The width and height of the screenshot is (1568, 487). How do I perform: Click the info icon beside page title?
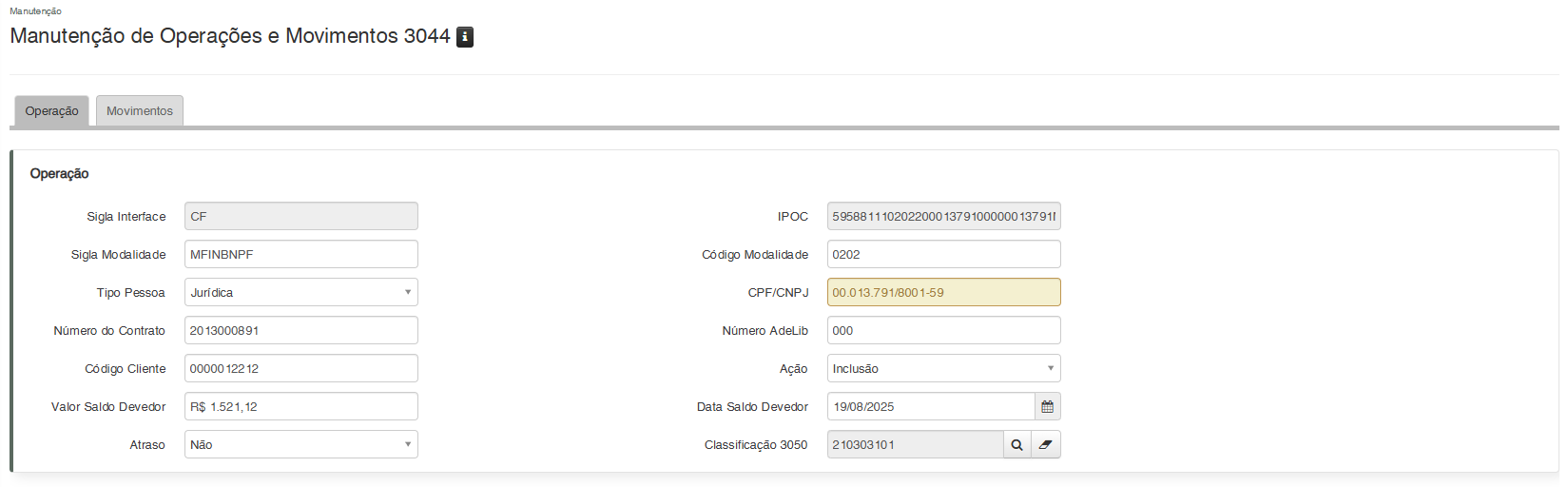coord(465,37)
